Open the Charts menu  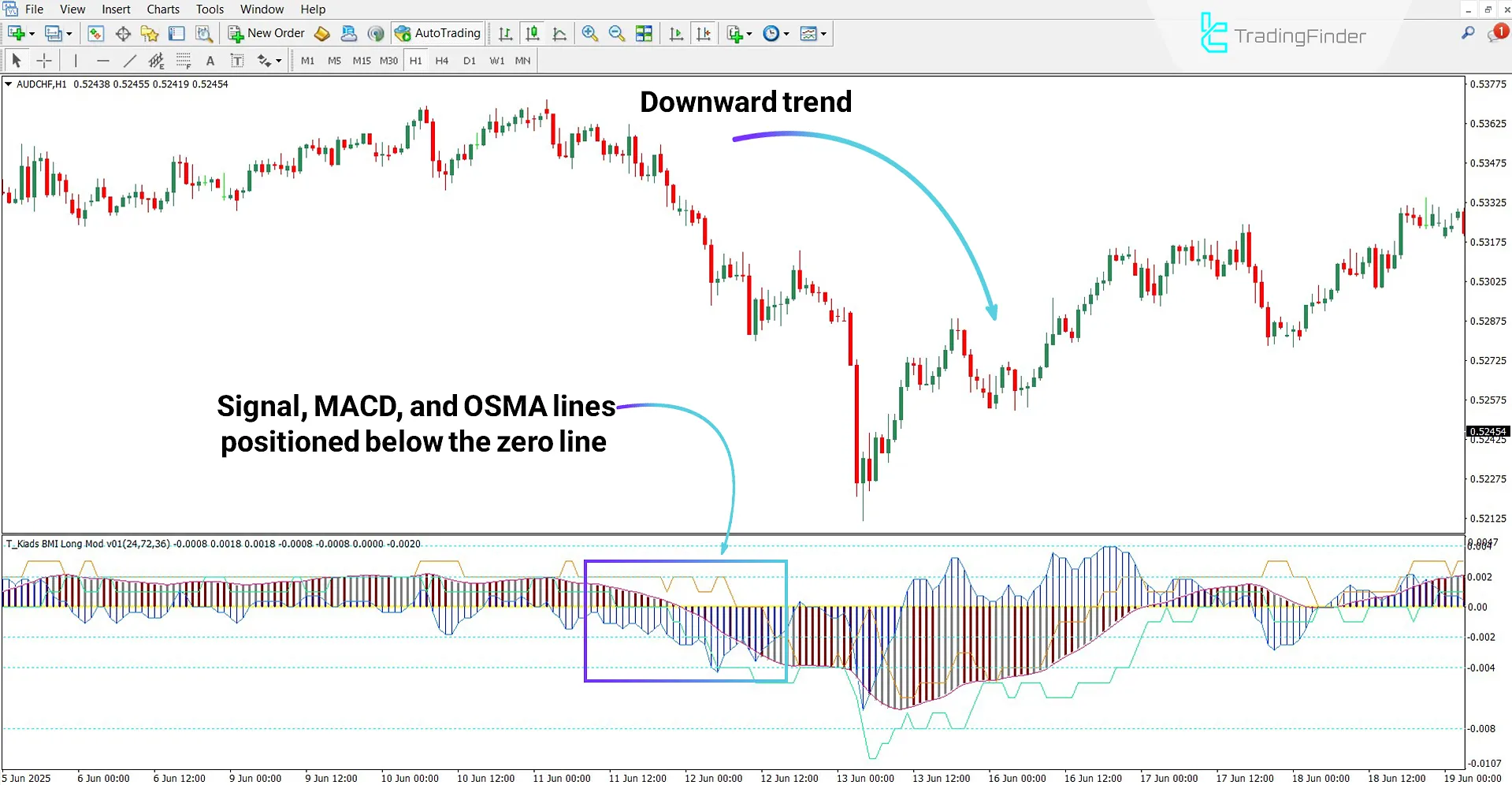point(162,9)
